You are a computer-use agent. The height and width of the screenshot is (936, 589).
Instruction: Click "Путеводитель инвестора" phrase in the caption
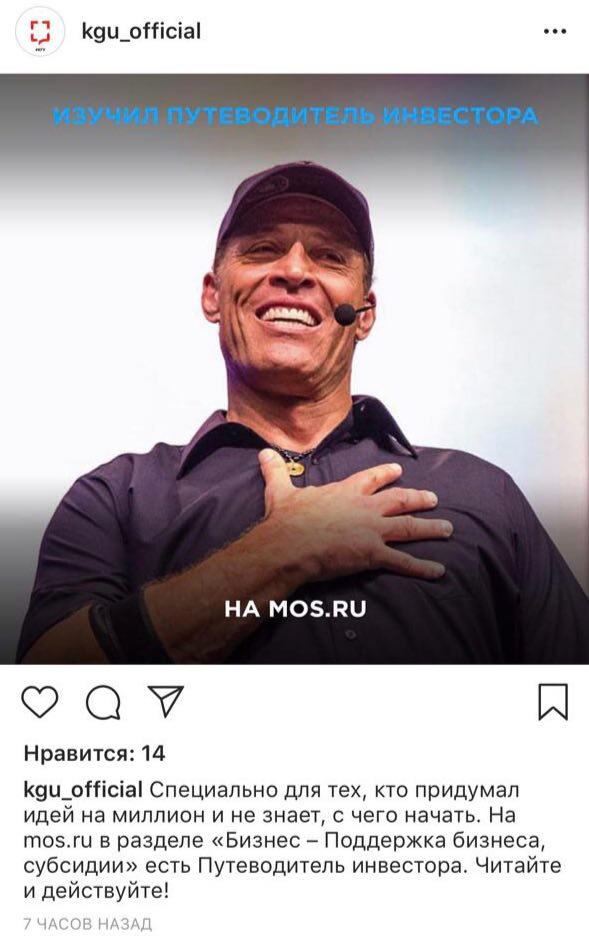click(331, 866)
